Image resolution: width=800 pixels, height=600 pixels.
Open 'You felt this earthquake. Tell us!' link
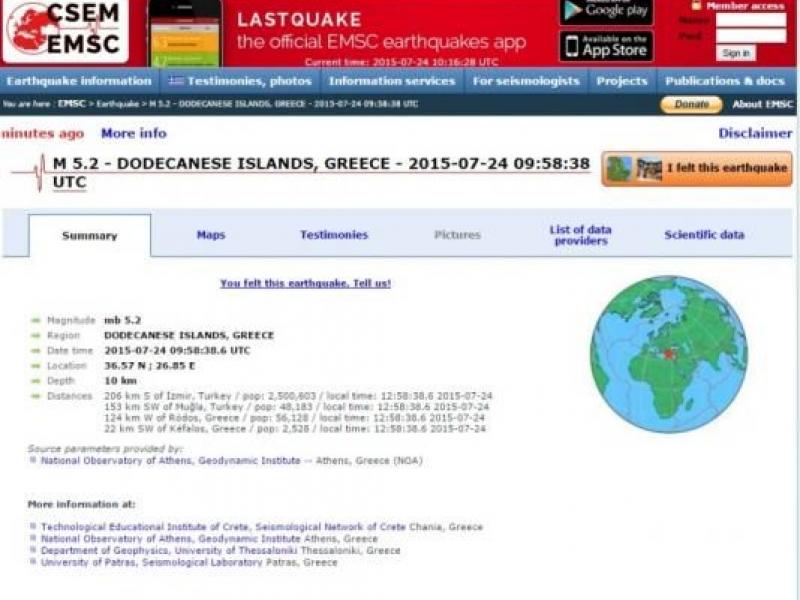305,284
